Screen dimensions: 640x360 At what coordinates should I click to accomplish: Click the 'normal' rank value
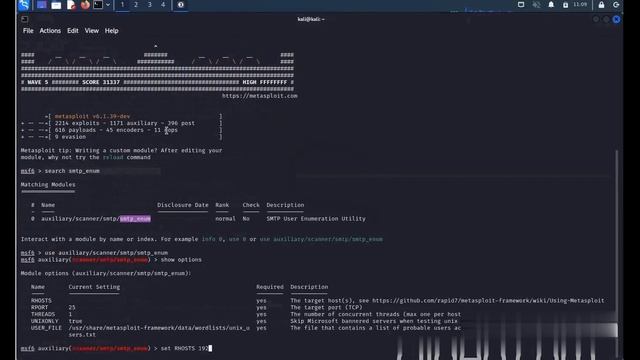tap(225, 219)
